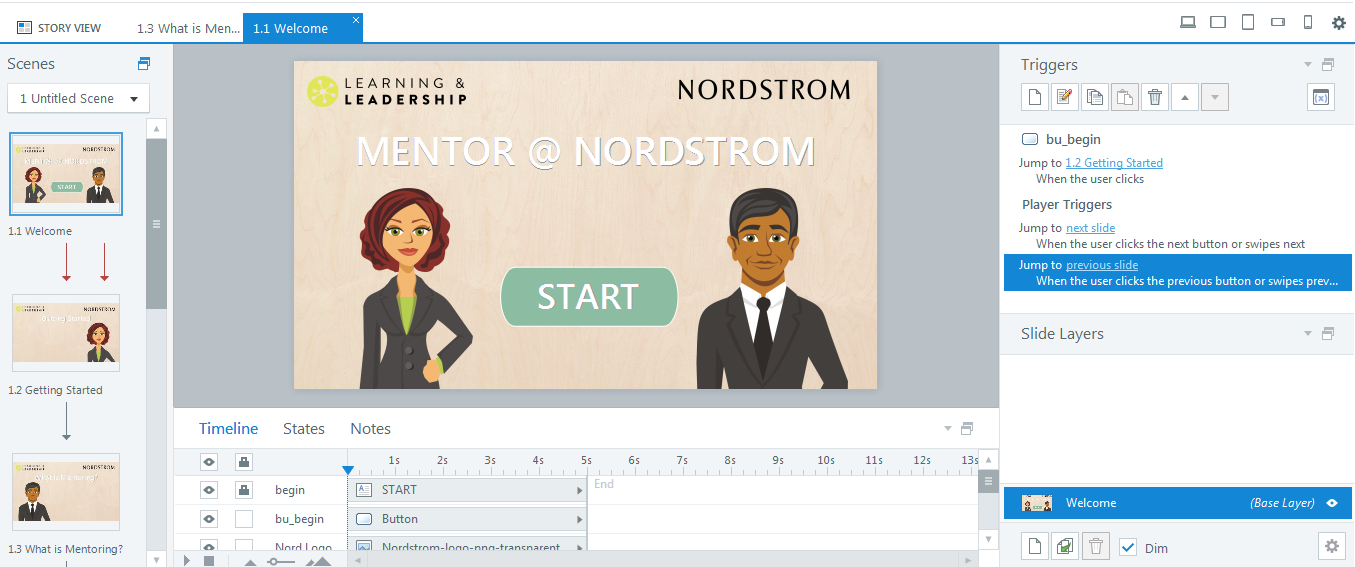The image size is (1355, 567).
Task: Select the 1.3 What is Mentoring thumbnail
Action: (66, 492)
